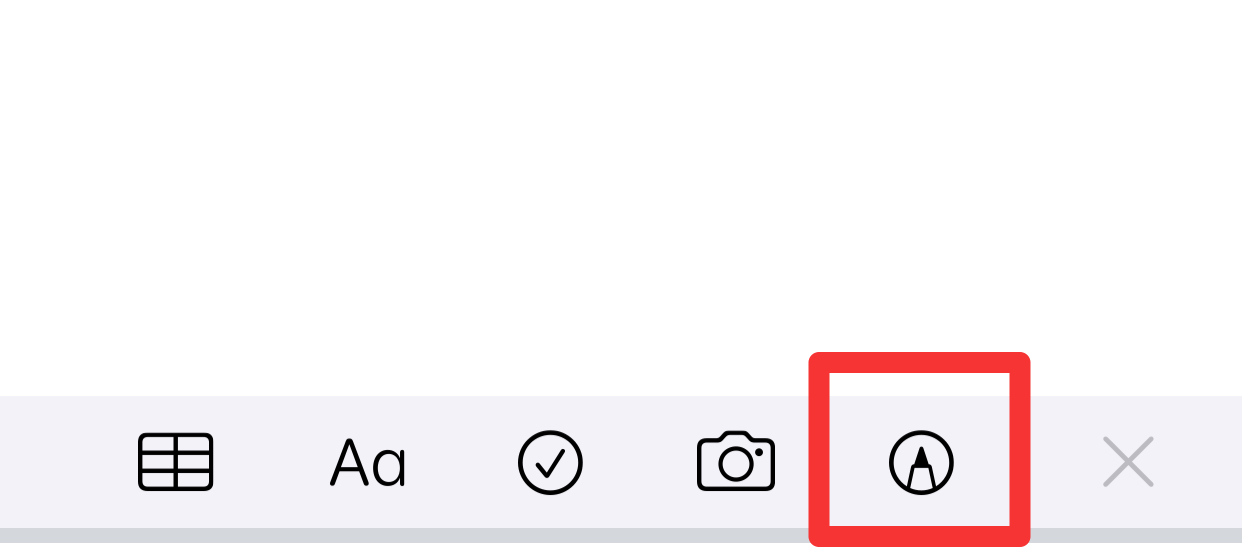Open heading and body styles from Aa

coord(368,463)
